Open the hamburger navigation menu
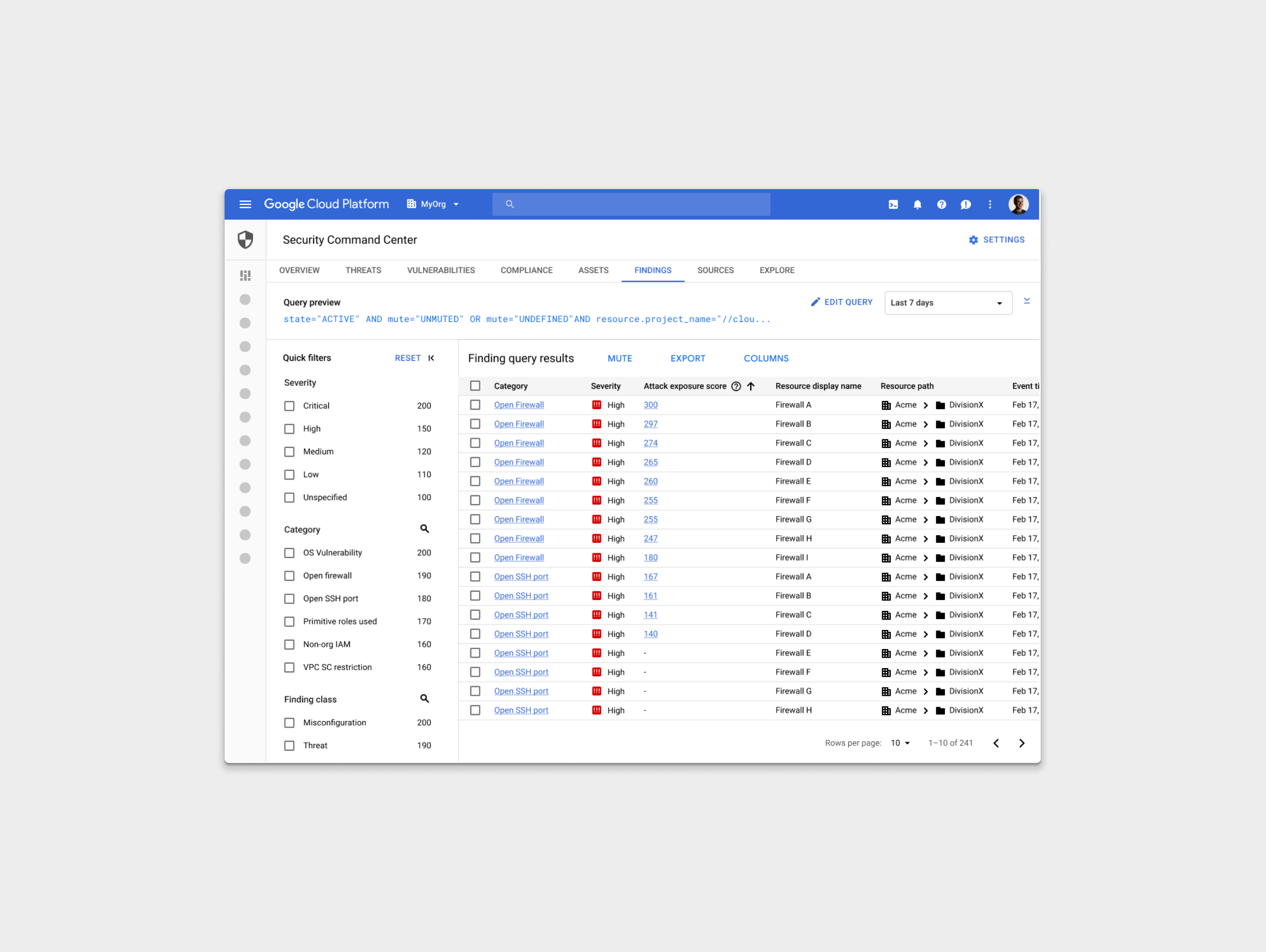Viewport: 1266px width, 952px height. tap(245, 204)
